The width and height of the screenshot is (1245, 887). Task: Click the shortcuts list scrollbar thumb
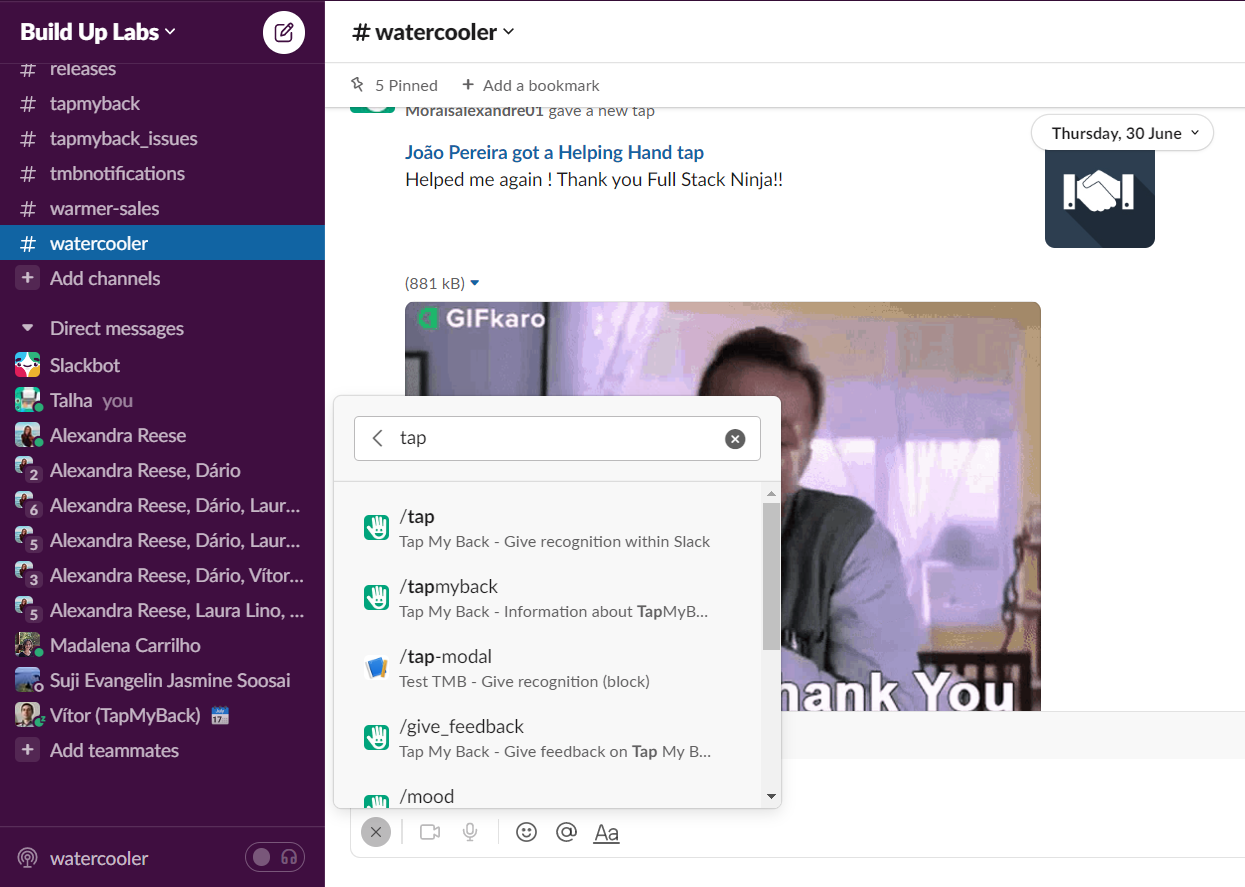click(x=770, y=576)
